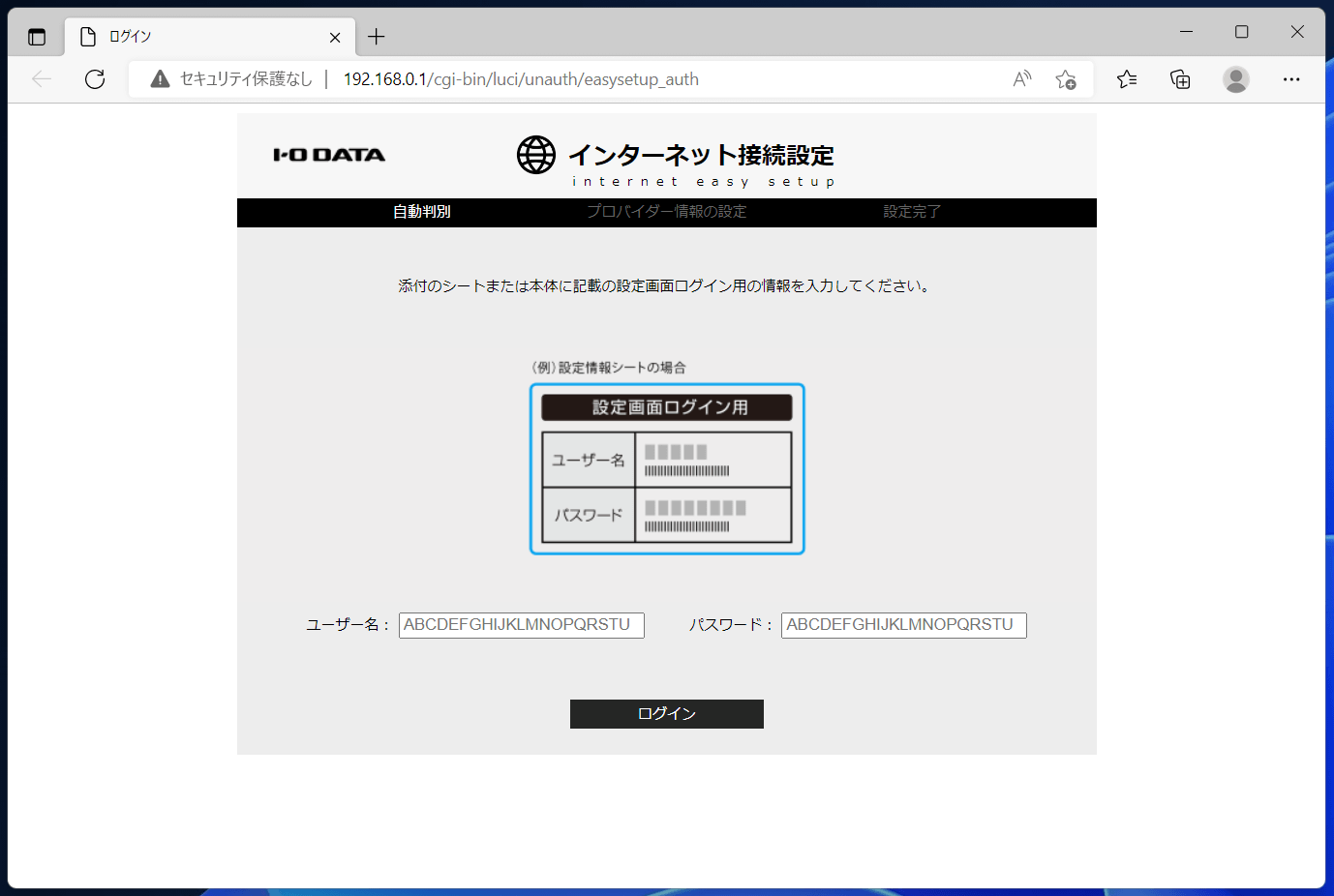Open the Favorites list icon
The height and width of the screenshot is (896, 1334).
click(x=1127, y=79)
